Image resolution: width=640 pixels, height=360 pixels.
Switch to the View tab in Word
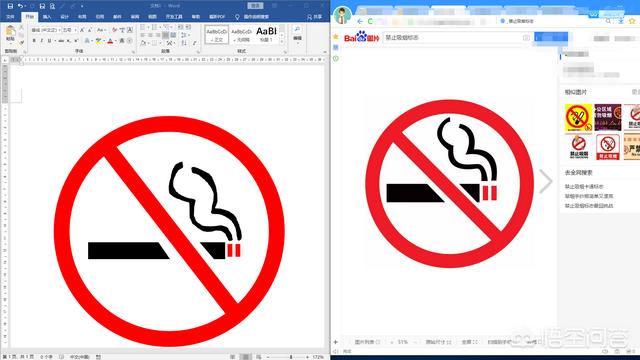(152, 17)
